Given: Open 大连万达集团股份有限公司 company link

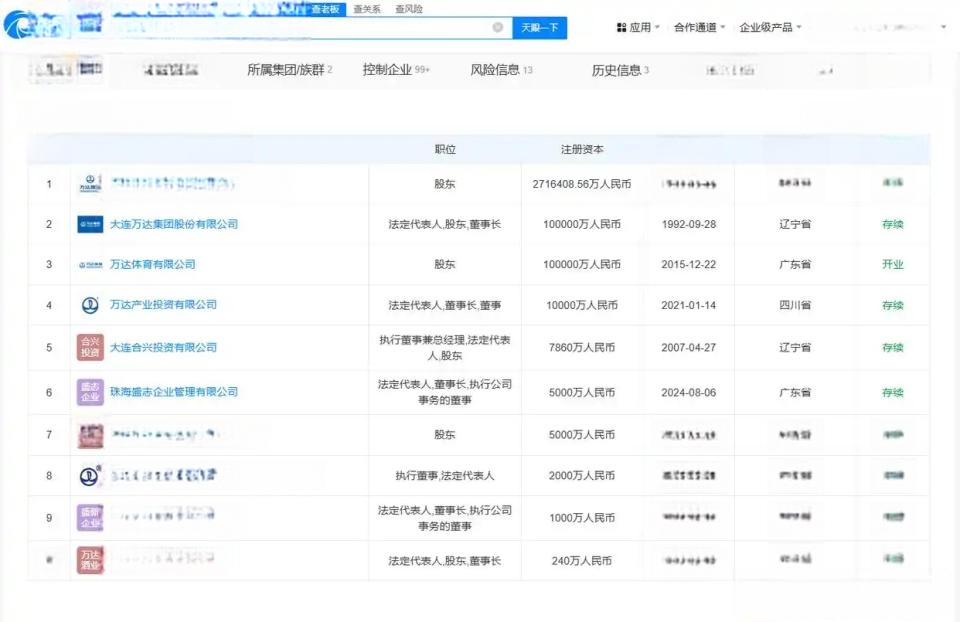Looking at the screenshot, I should (x=174, y=224).
